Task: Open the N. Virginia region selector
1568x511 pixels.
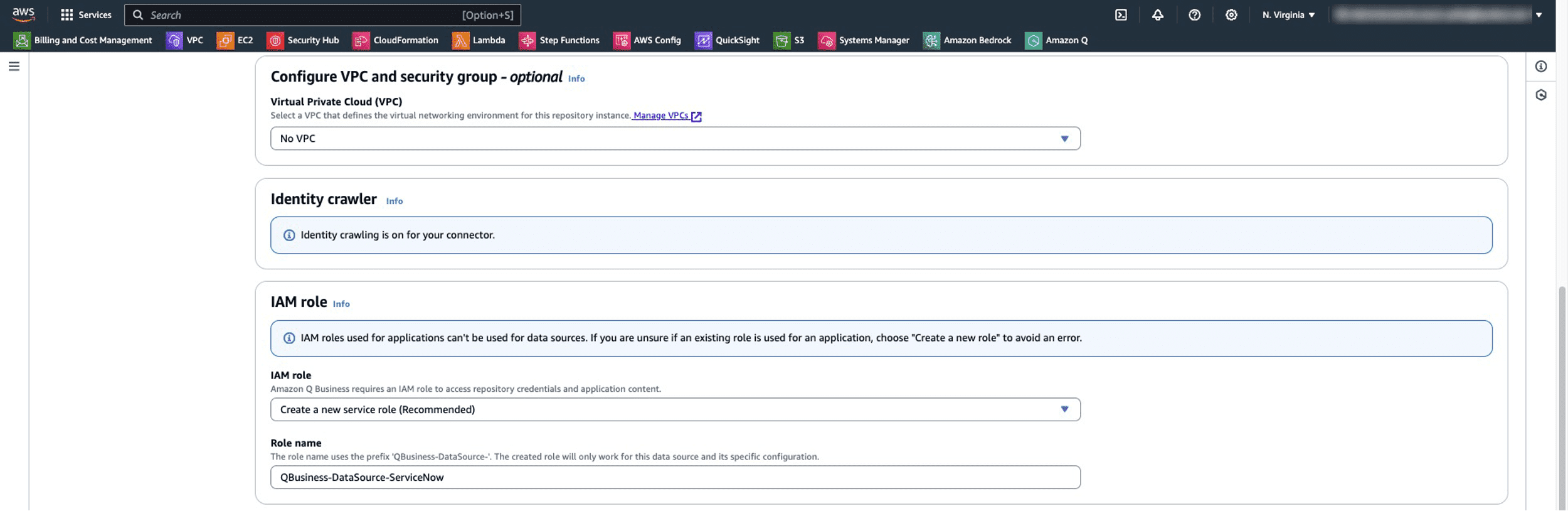Action: click(1288, 15)
